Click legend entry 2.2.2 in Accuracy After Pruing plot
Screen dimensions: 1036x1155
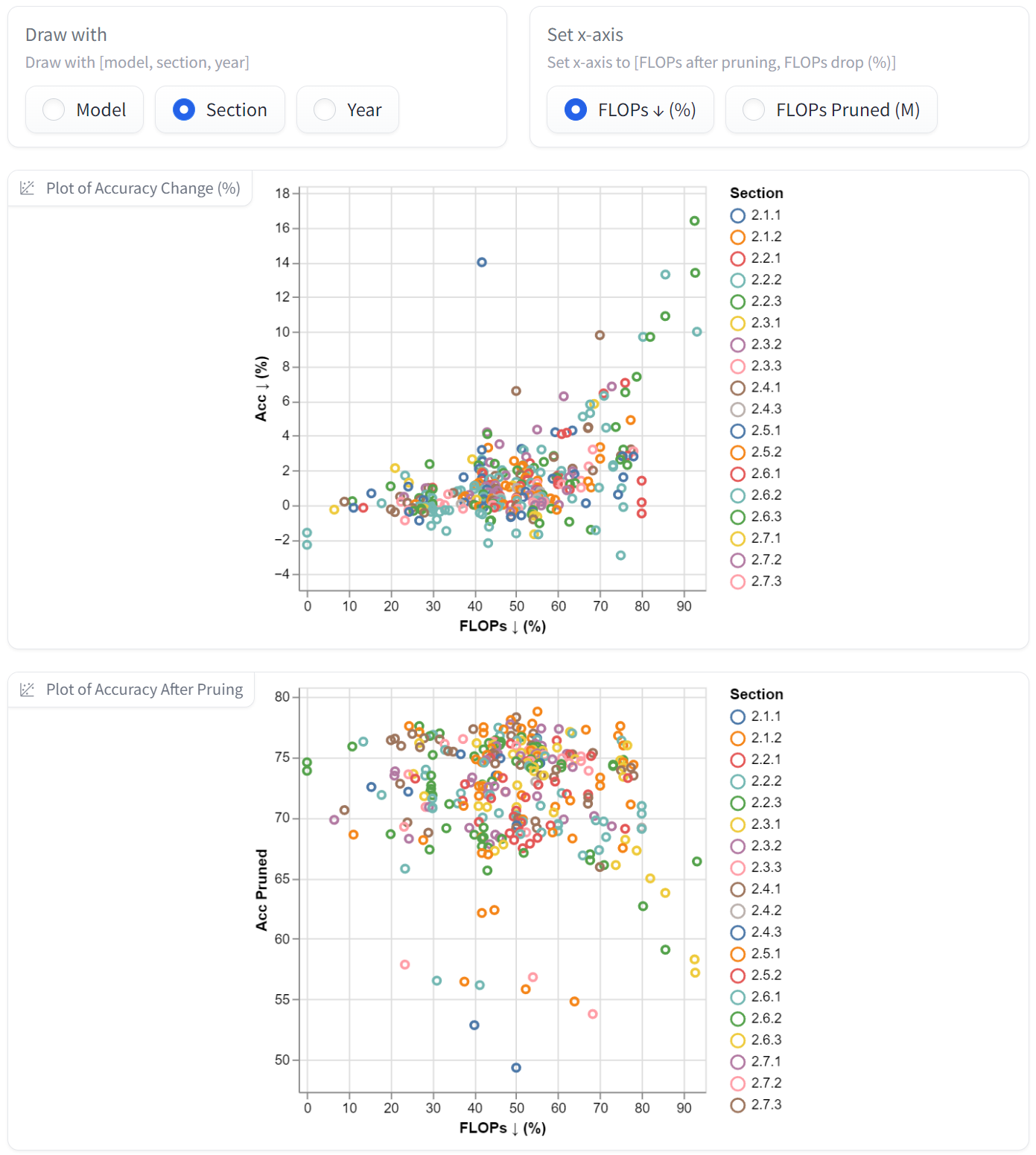tap(756, 782)
